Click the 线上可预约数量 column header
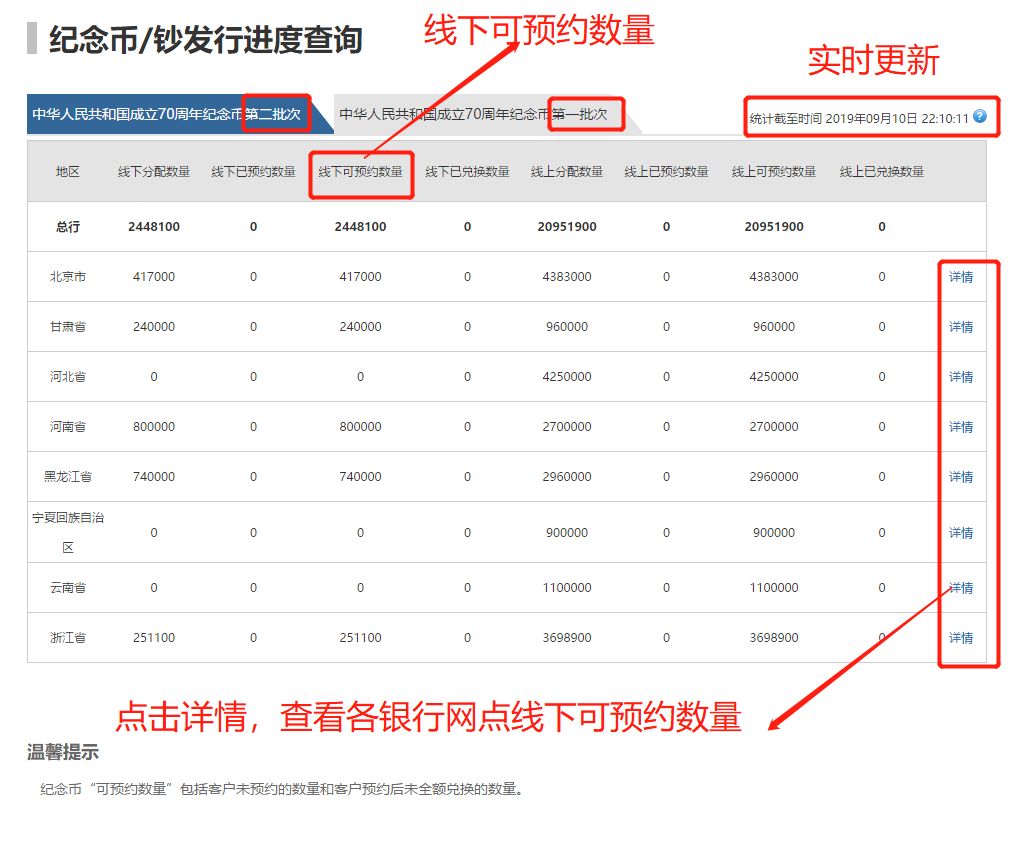 pyautogui.click(x=774, y=172)
